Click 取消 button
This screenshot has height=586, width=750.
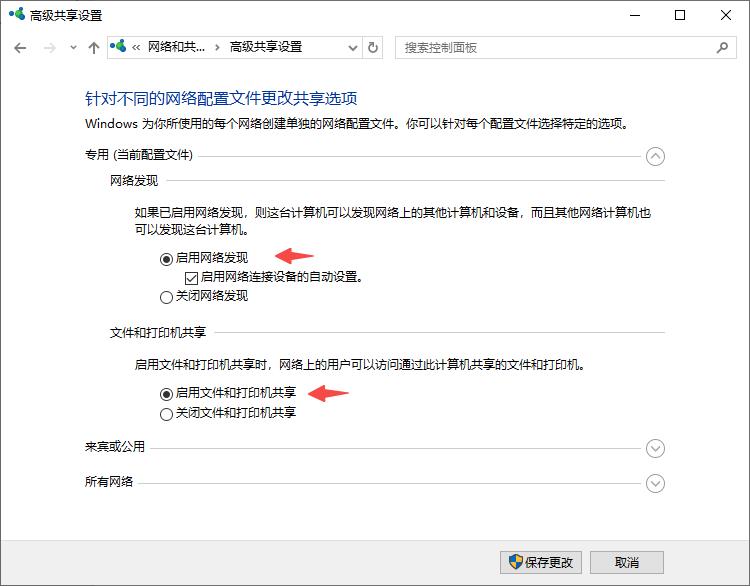click(x=627, y=562)
